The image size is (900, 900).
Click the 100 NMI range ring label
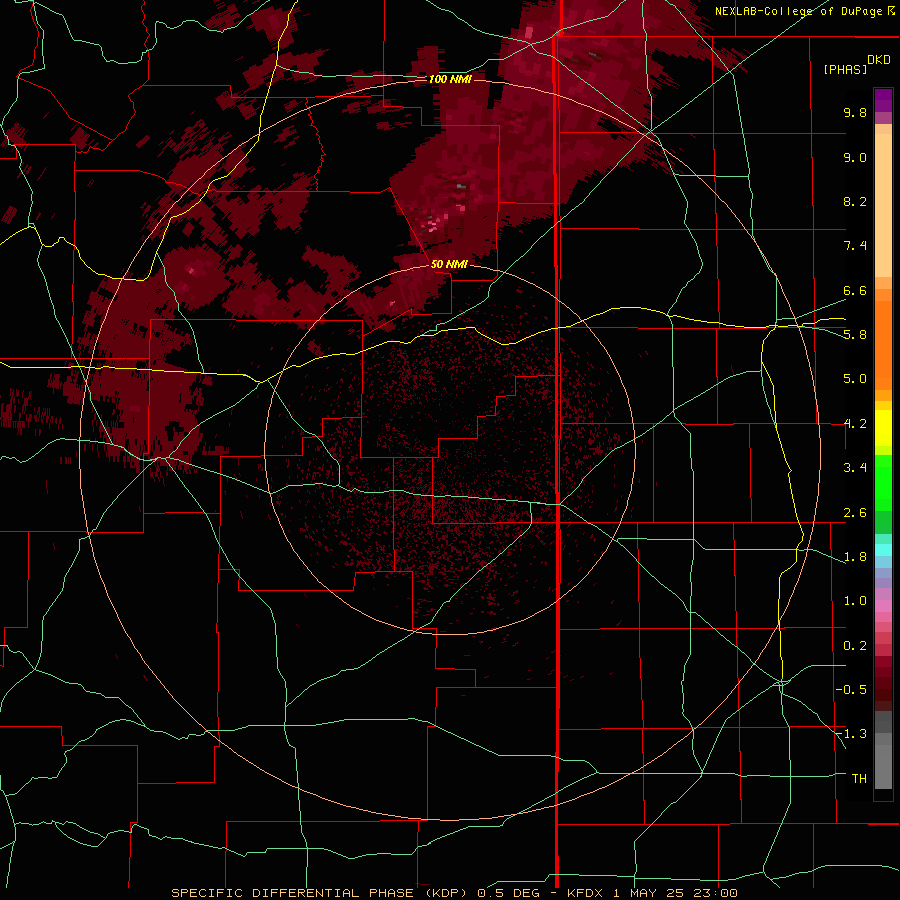click(450, 79)
